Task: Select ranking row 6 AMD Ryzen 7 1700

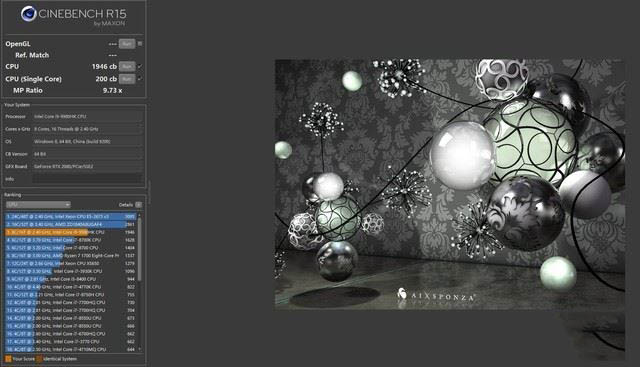Action: [x=71, y=256]
